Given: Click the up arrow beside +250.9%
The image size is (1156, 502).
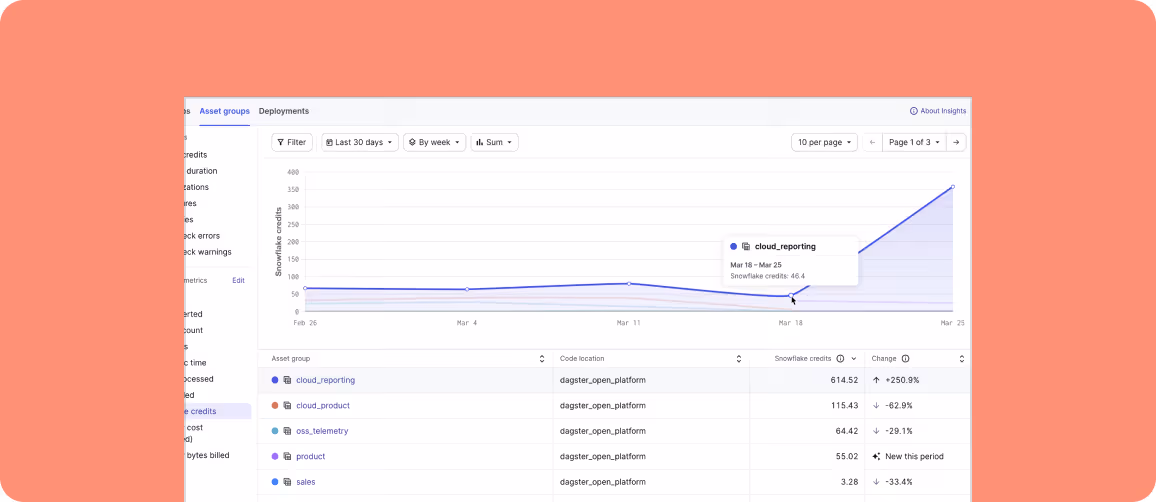Looking at the screenshot, I should [876, 380].
